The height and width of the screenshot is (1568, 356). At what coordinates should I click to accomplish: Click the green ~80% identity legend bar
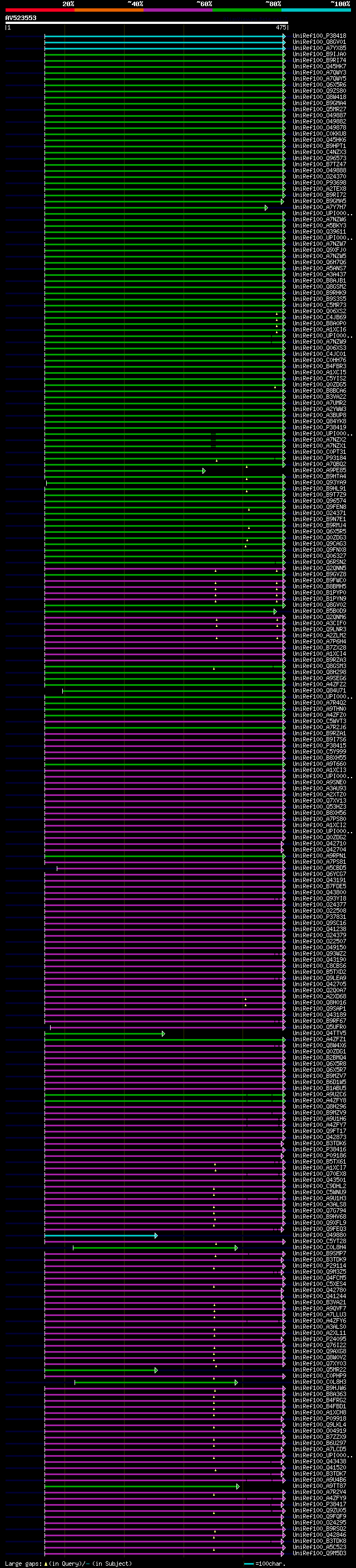(x=247, y=10)
